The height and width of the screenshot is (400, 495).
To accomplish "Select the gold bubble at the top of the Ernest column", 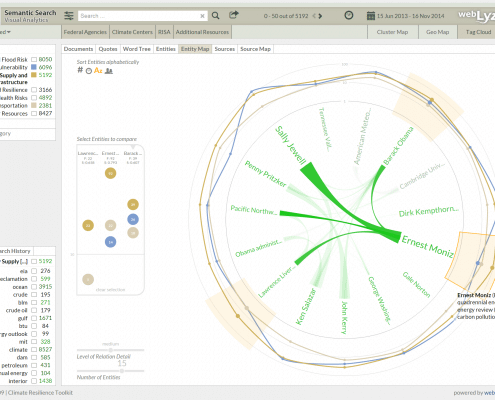I will click(x=110, y=173).
